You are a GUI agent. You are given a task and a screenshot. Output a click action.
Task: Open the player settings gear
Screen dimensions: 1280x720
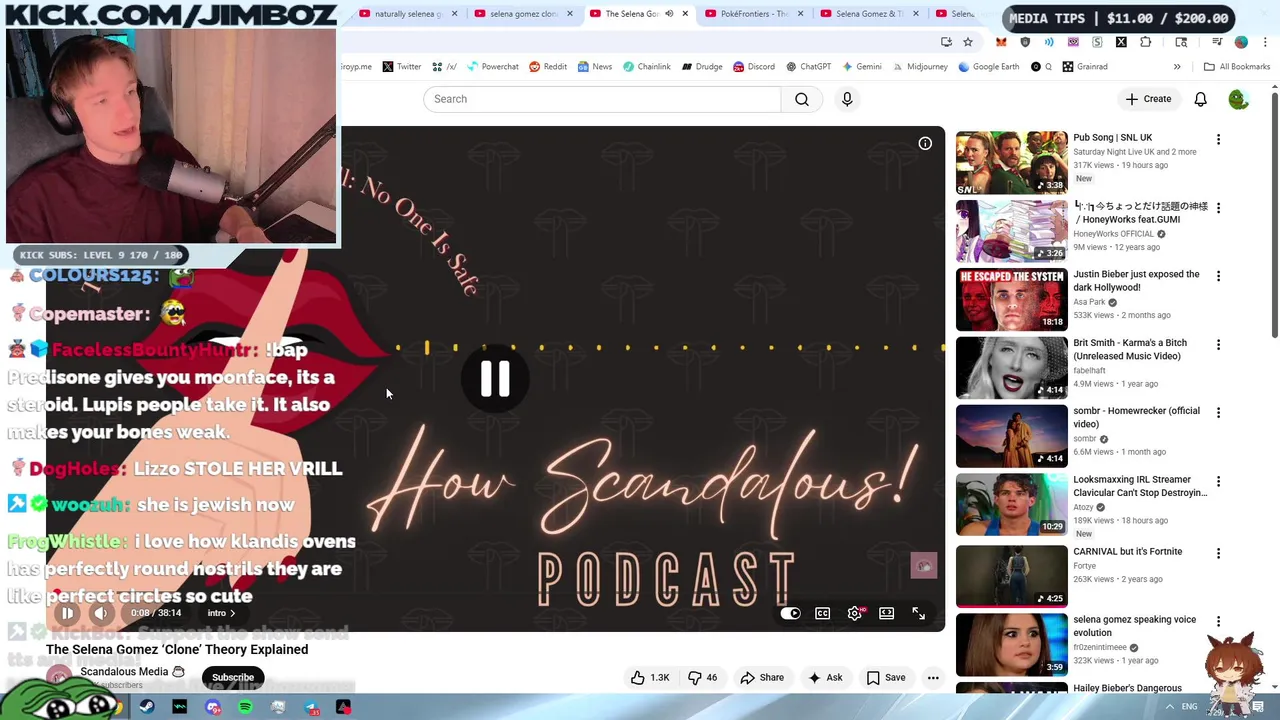854,613
